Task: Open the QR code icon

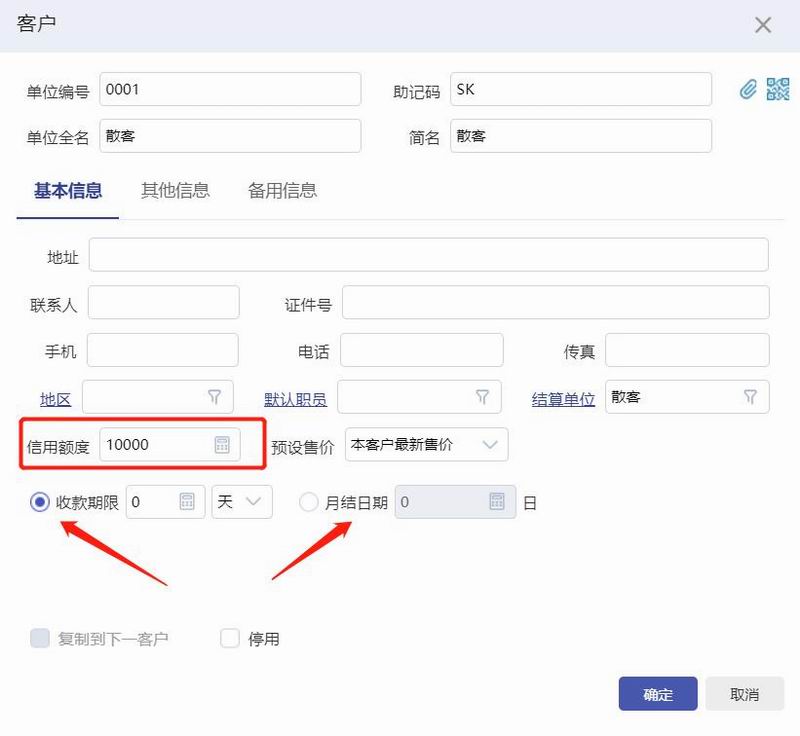Action: (x=778, y=89)
